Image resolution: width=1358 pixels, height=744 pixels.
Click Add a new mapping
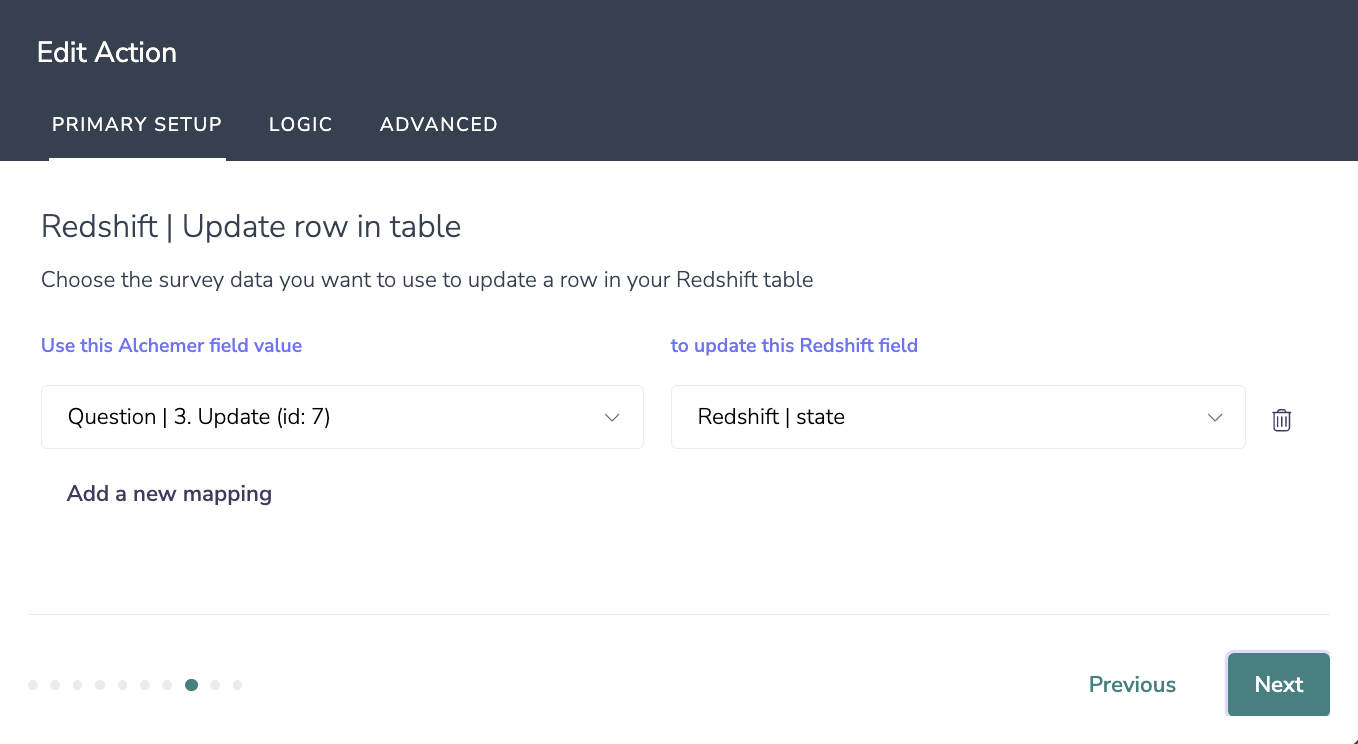[x=169, y=493]
